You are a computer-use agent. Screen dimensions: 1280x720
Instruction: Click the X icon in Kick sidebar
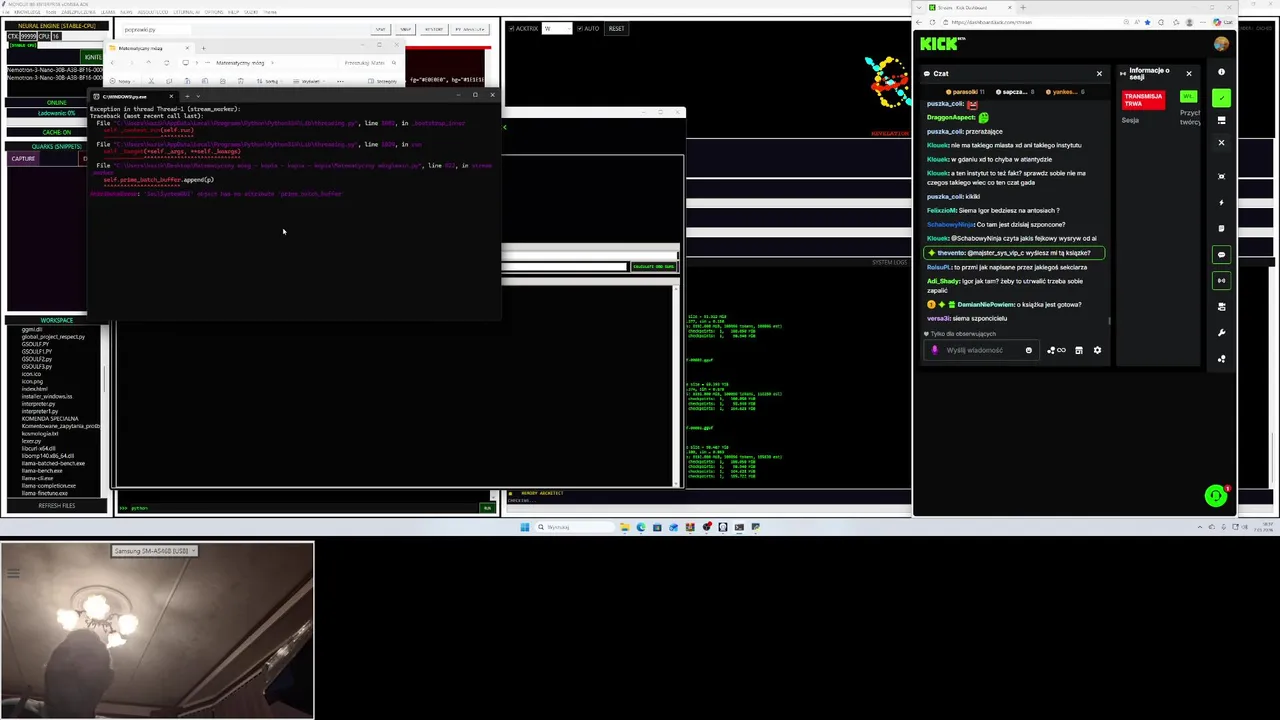click(x=1221, y=142)
